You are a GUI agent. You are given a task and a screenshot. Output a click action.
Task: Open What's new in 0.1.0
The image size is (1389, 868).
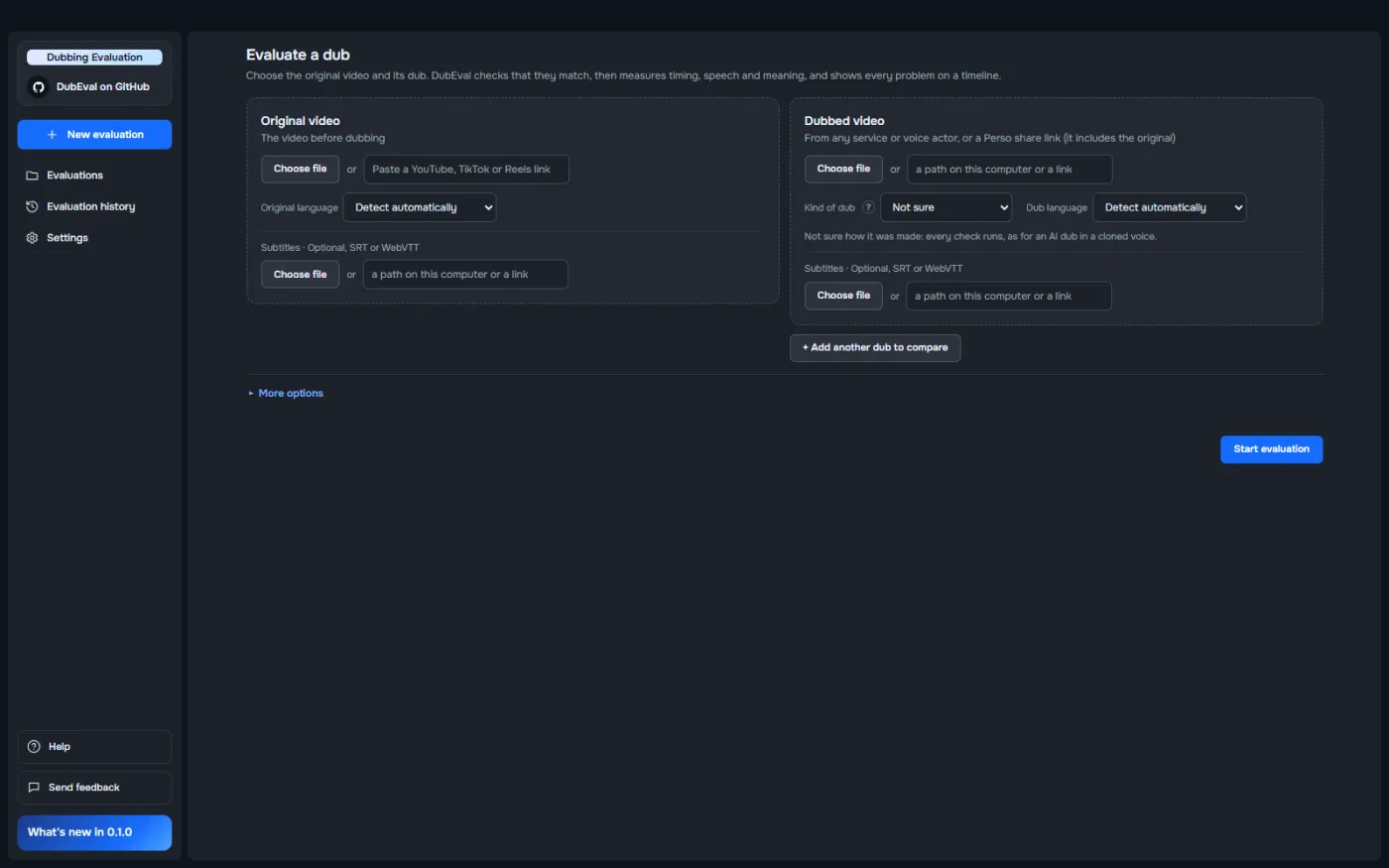(94, 832)
